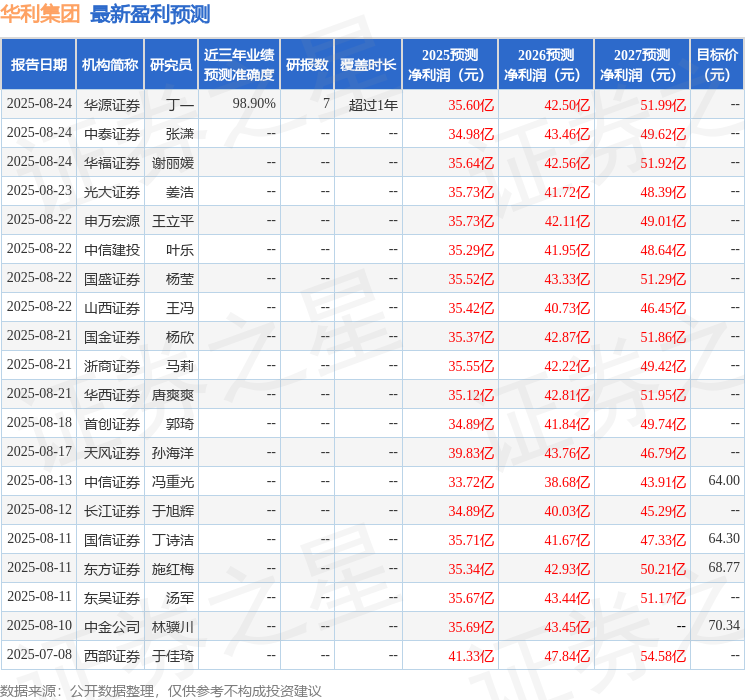This screenshot has width=745, height=700.
Task: Click the 机构简称 column header
Action: tap(110, 65)
